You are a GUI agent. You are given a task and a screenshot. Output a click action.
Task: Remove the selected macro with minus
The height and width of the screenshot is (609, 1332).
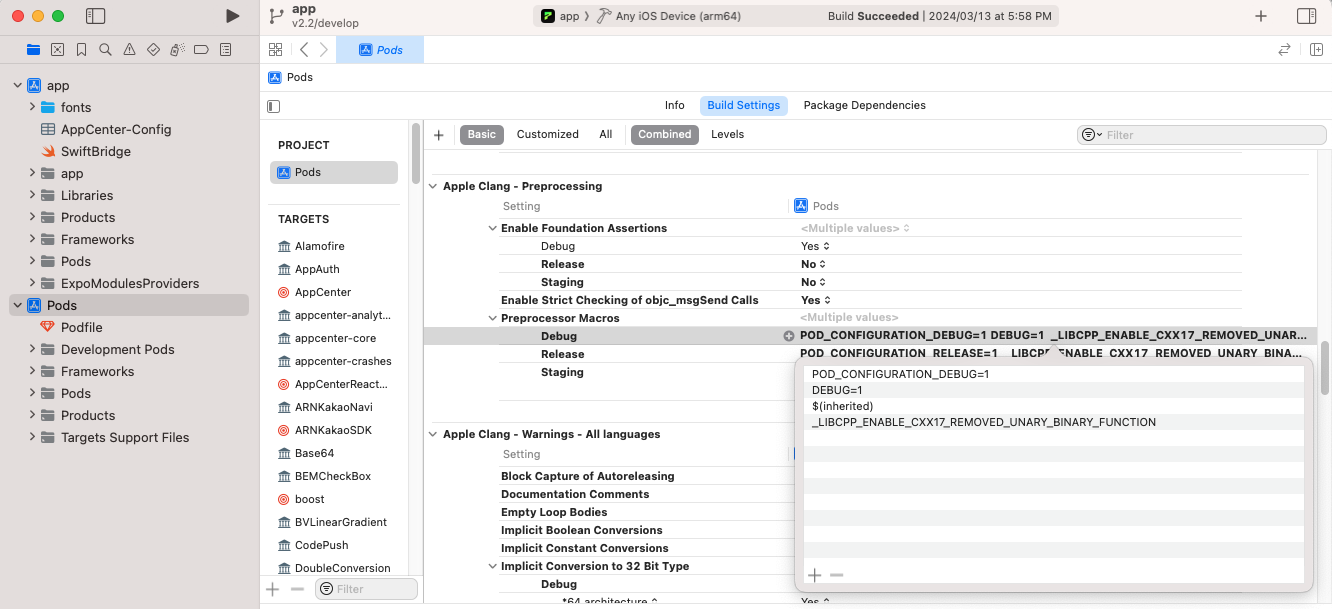pos(837,575)
